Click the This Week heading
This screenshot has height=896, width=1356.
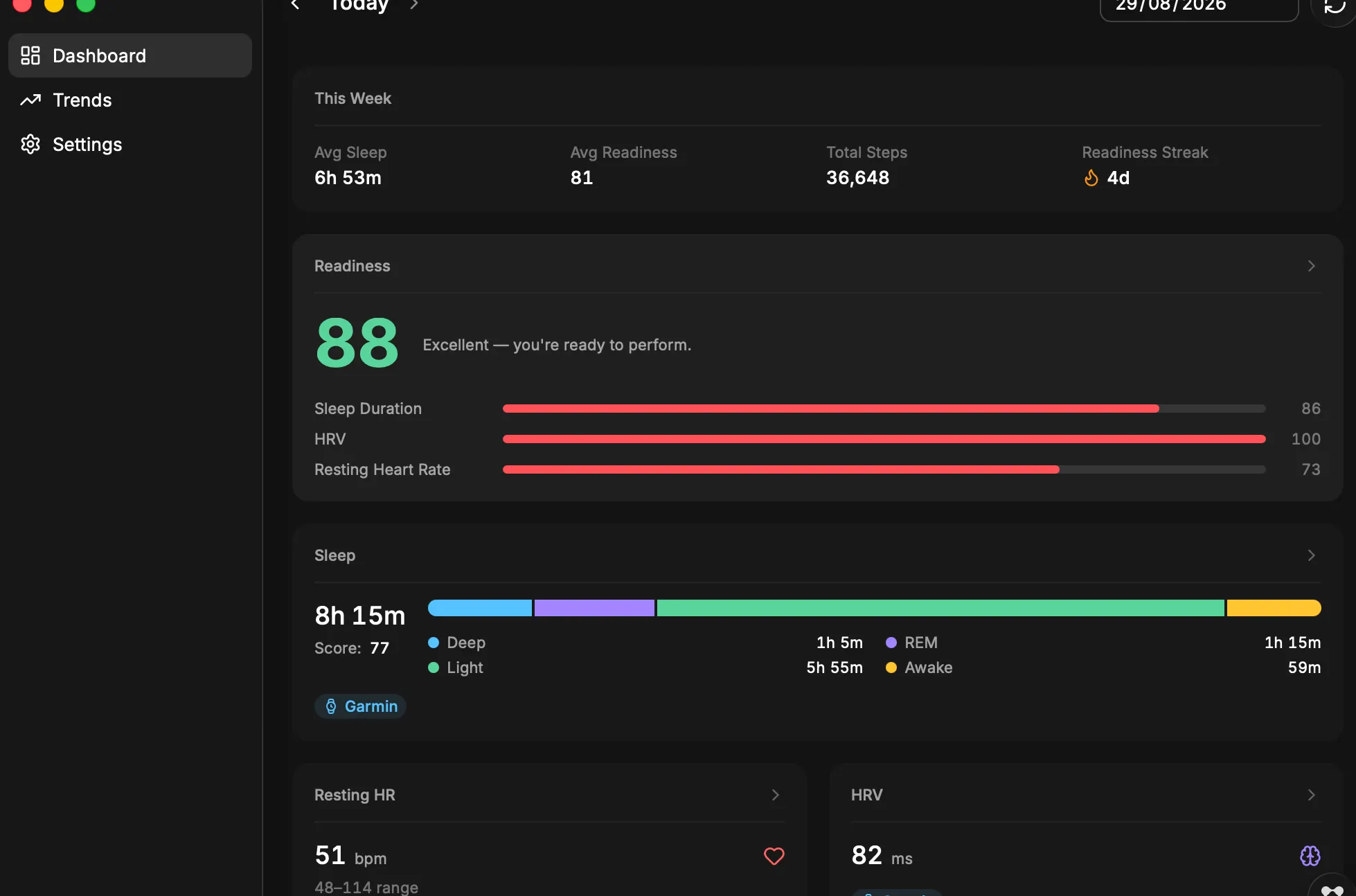353,98
